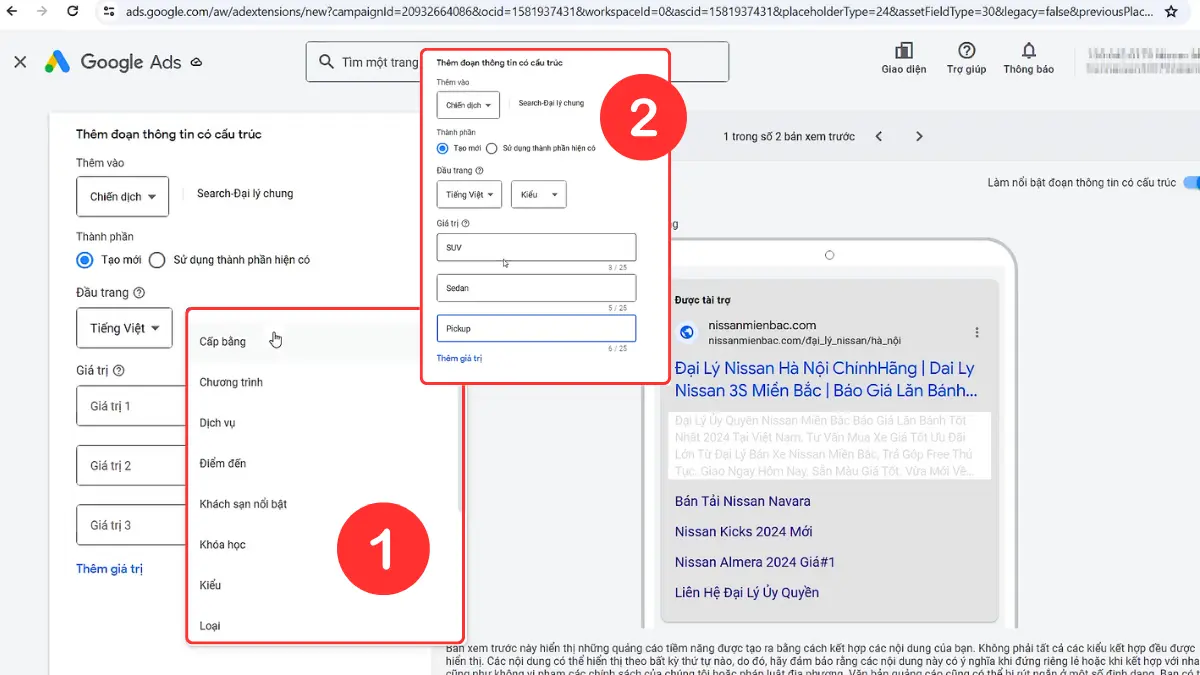Click help icon next to Đầu trang
This screenshot has height=675, width=1200.
pos(139,293)
